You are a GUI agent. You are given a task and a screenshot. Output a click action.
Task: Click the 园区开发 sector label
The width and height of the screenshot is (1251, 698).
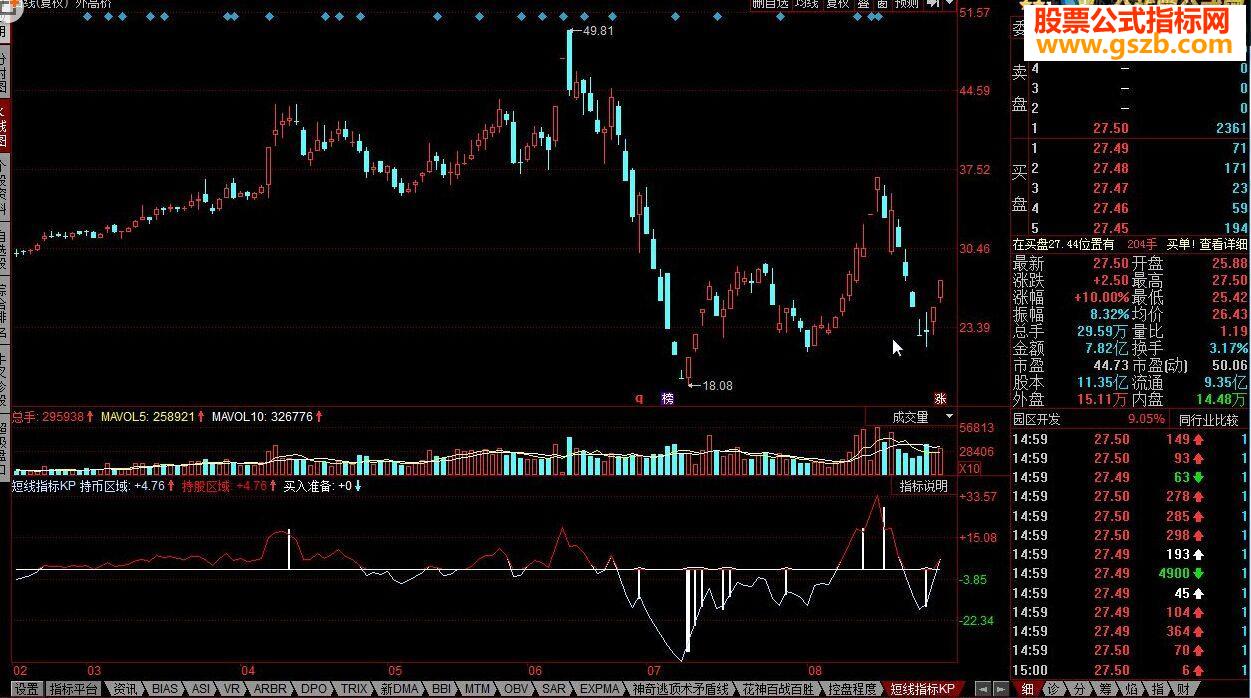tap(1039, 420)
